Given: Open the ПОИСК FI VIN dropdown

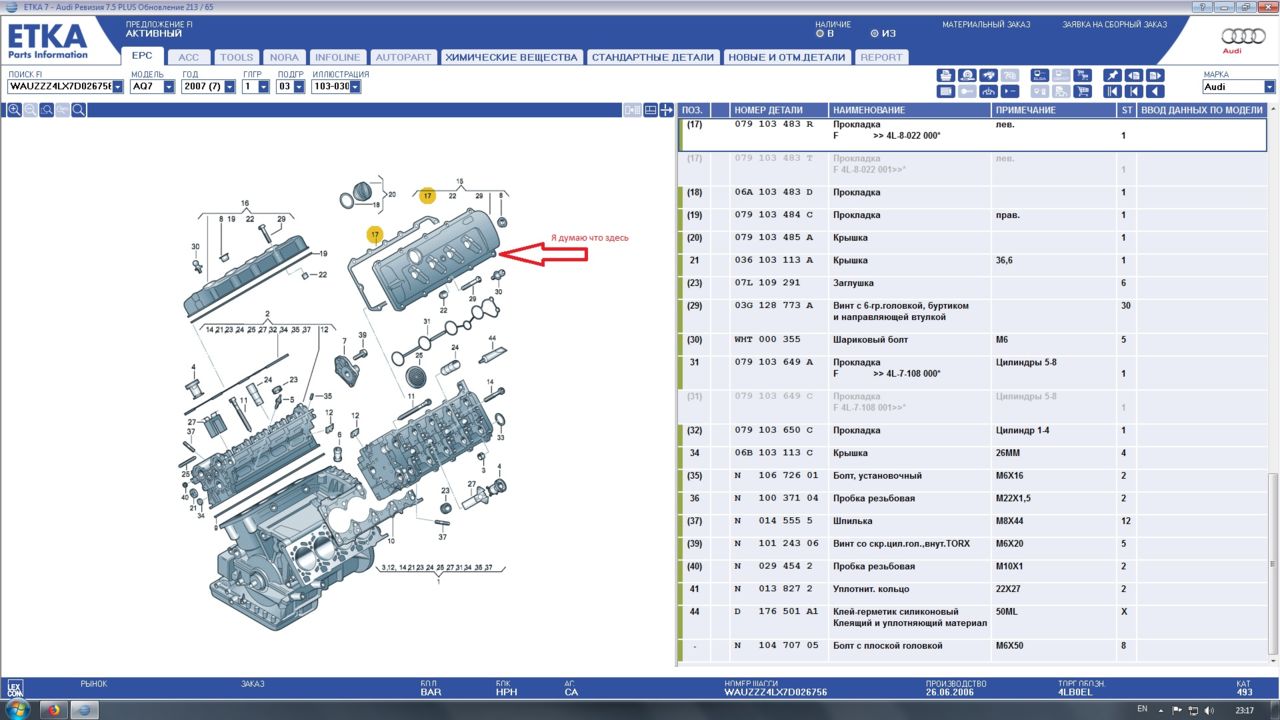Looking at the screenshot, I should 118,87.
